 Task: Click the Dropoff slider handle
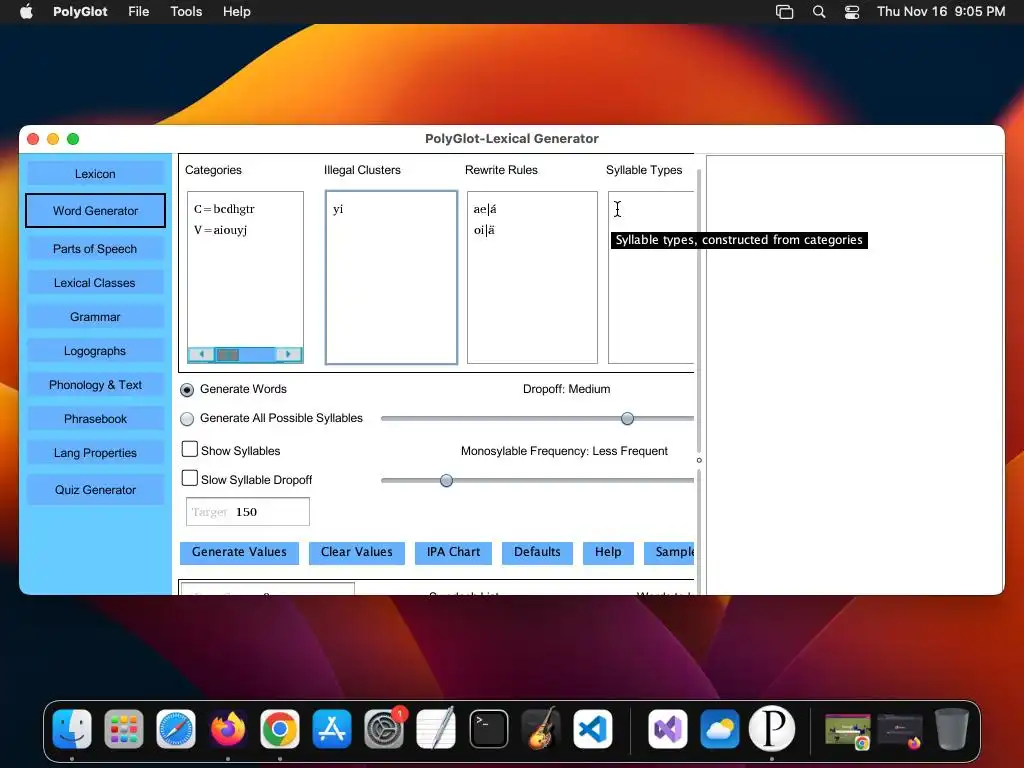(627, 419)
